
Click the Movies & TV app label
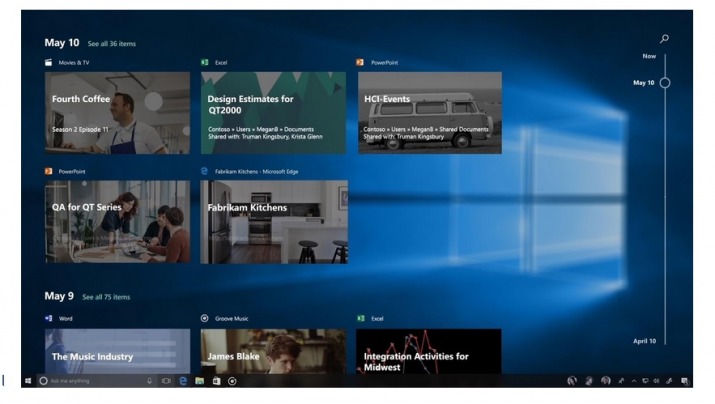click(x=74, y=63)
